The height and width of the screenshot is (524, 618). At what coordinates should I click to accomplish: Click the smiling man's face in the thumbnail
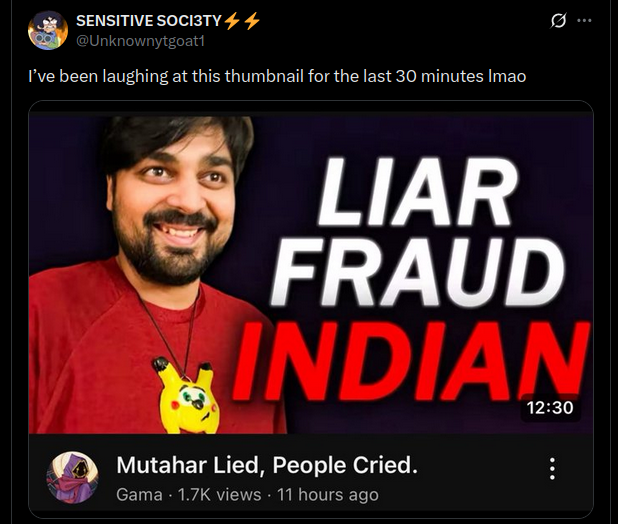175,205
